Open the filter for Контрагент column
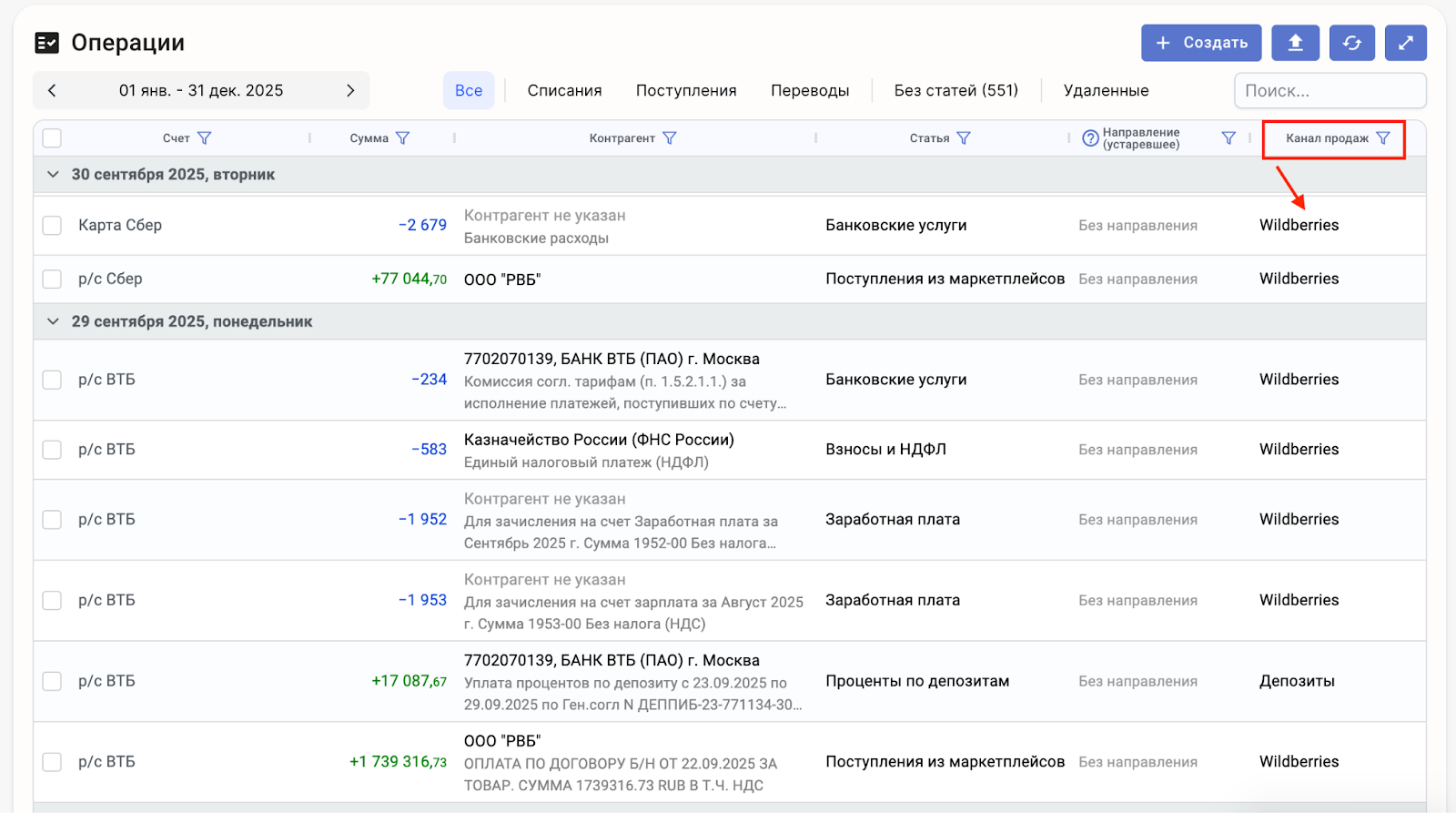The width and height of the screenshot is (1456, 813). tap(670, 138)
